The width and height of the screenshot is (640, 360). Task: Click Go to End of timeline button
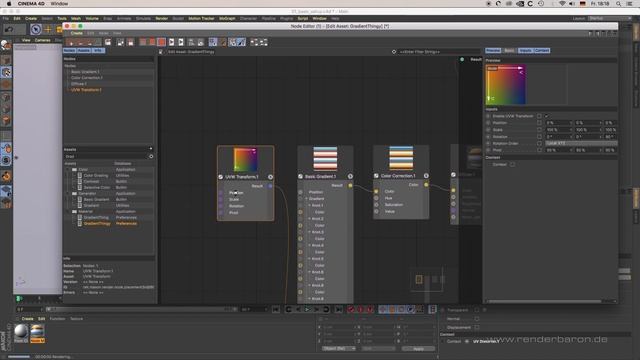tap(339, 310)
